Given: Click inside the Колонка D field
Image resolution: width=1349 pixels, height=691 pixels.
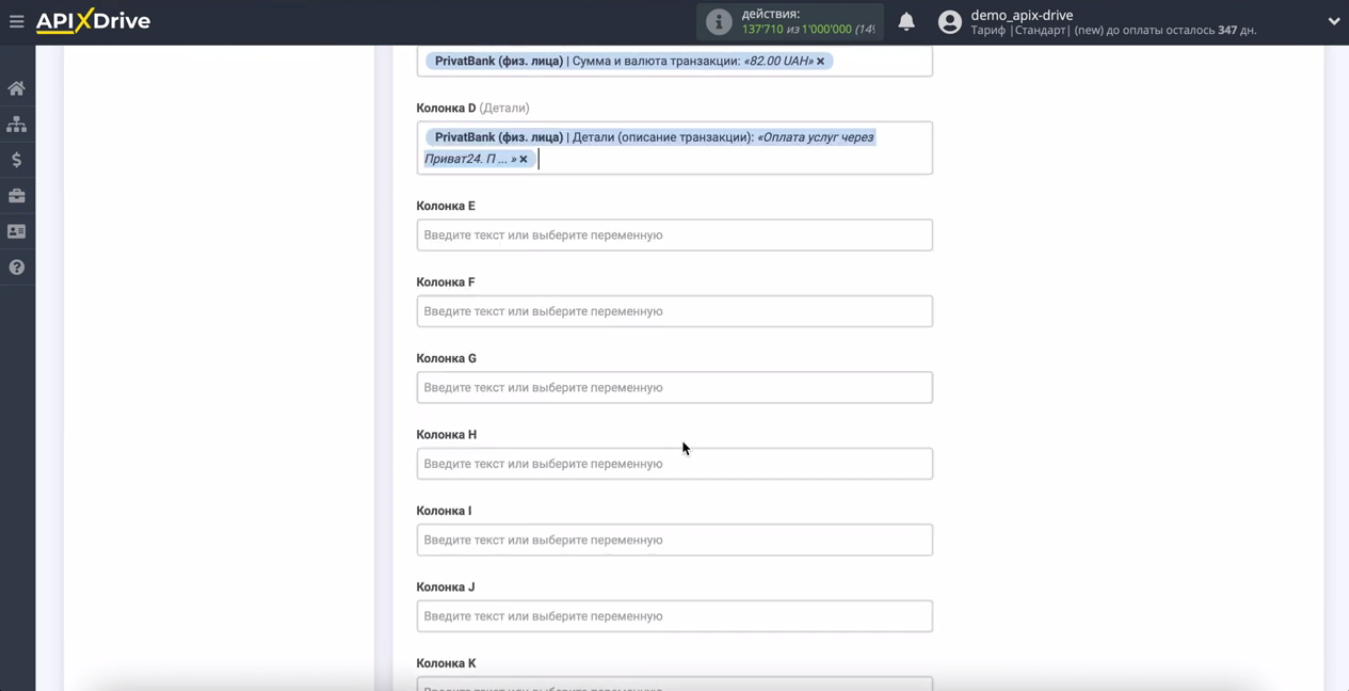Looking at the screenshot, I should [x=674, y=148].
